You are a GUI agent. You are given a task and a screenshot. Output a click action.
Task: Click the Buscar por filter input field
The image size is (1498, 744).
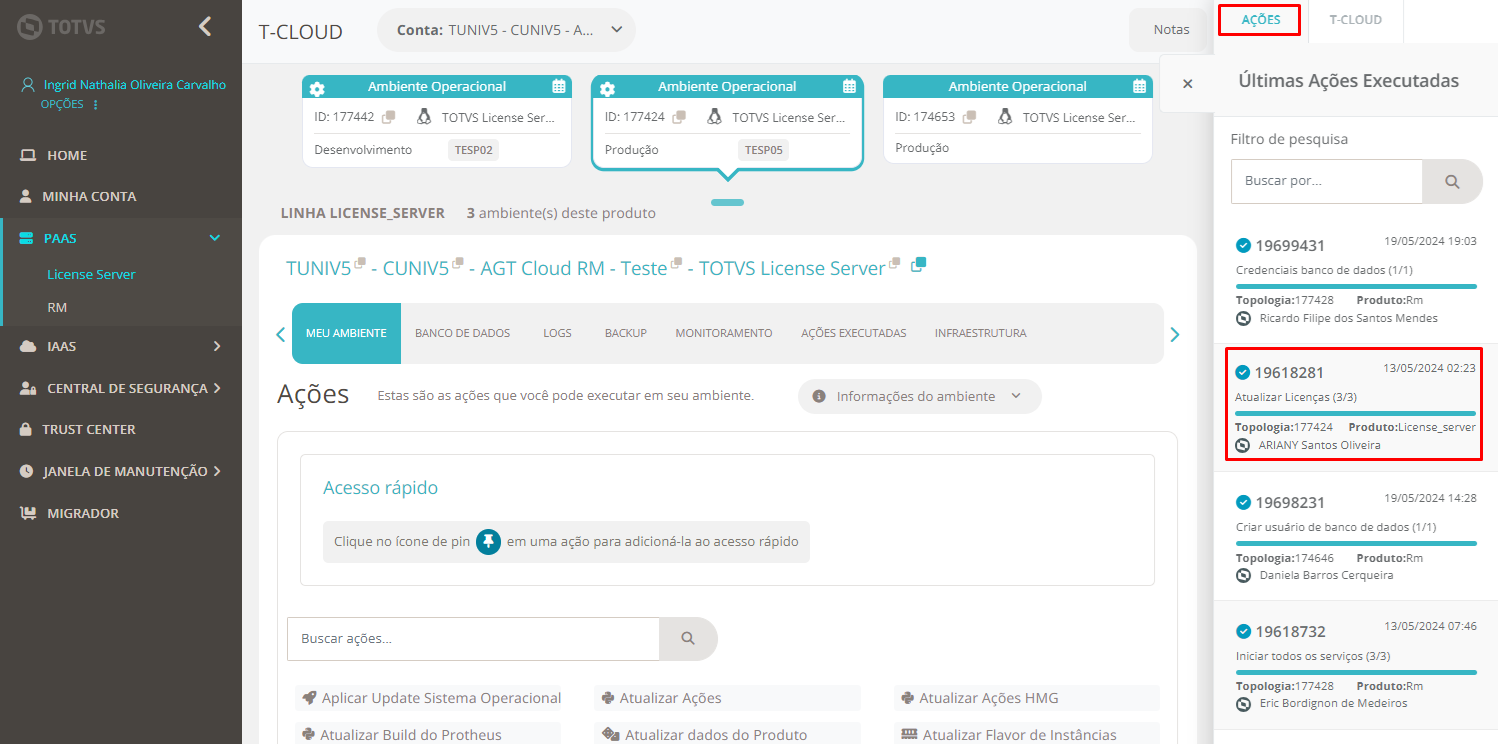pos(1326,182)
